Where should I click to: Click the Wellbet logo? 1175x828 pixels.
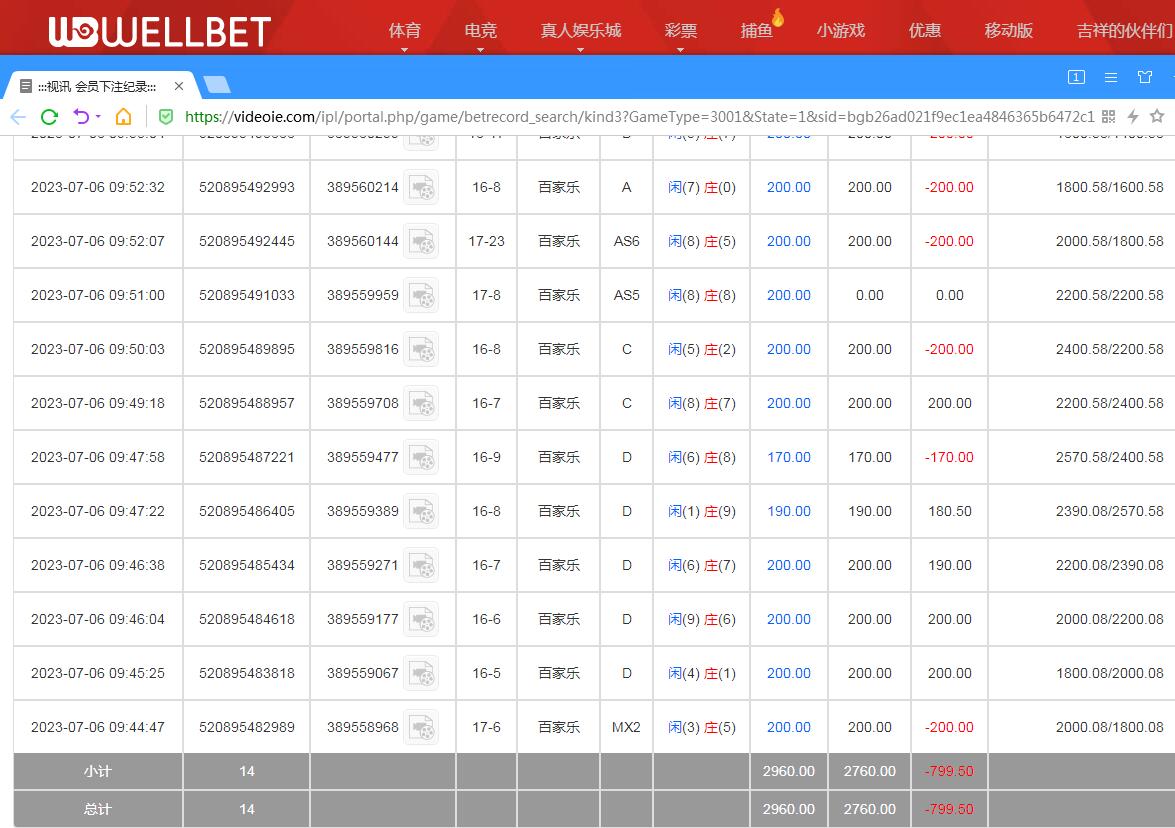click(x=160, y=31)
